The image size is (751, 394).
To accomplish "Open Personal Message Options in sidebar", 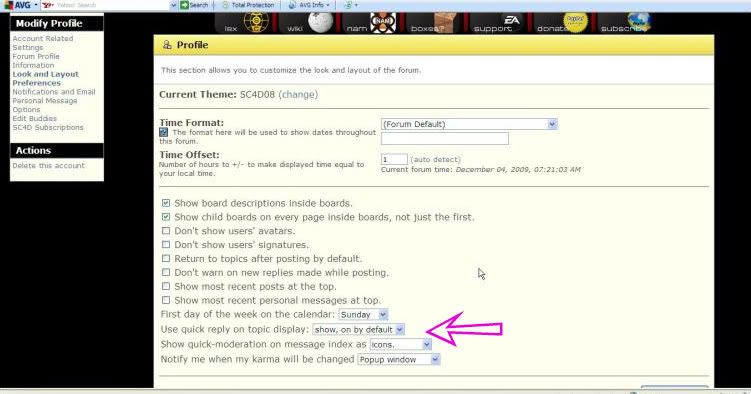I will 45,105.
